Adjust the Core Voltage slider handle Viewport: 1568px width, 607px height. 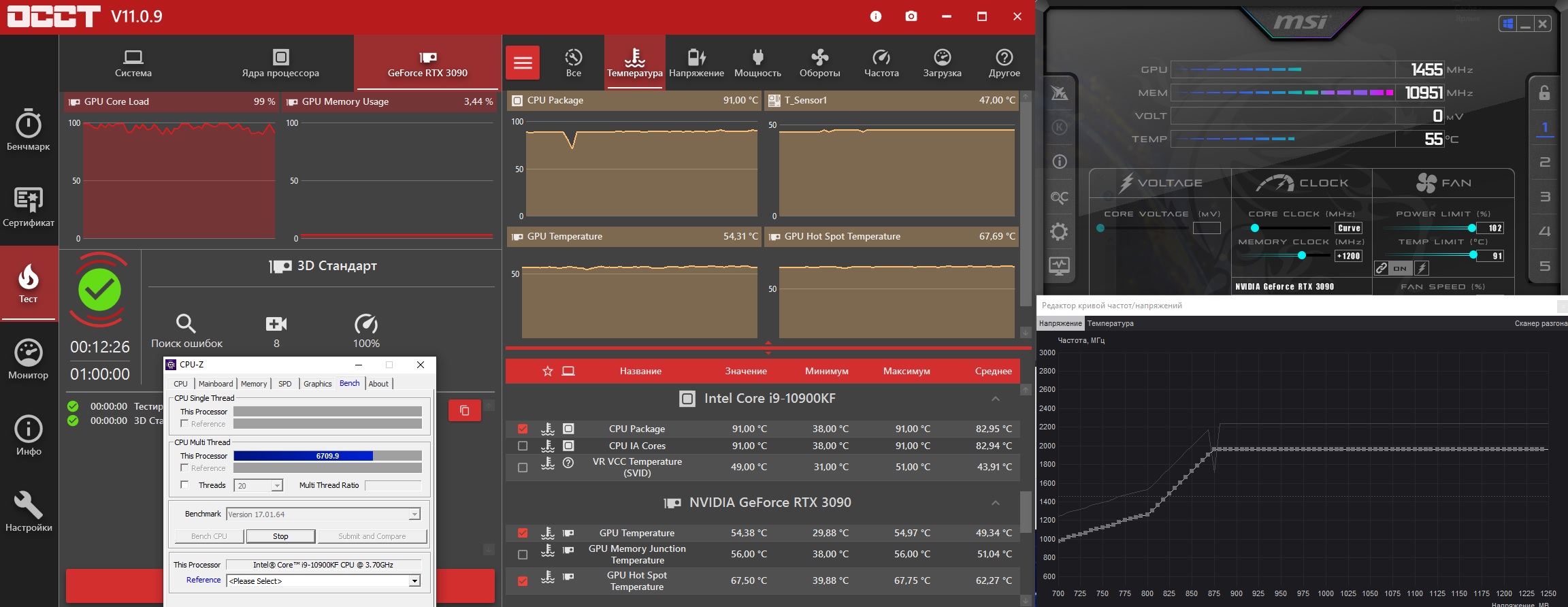(1100, 228)
